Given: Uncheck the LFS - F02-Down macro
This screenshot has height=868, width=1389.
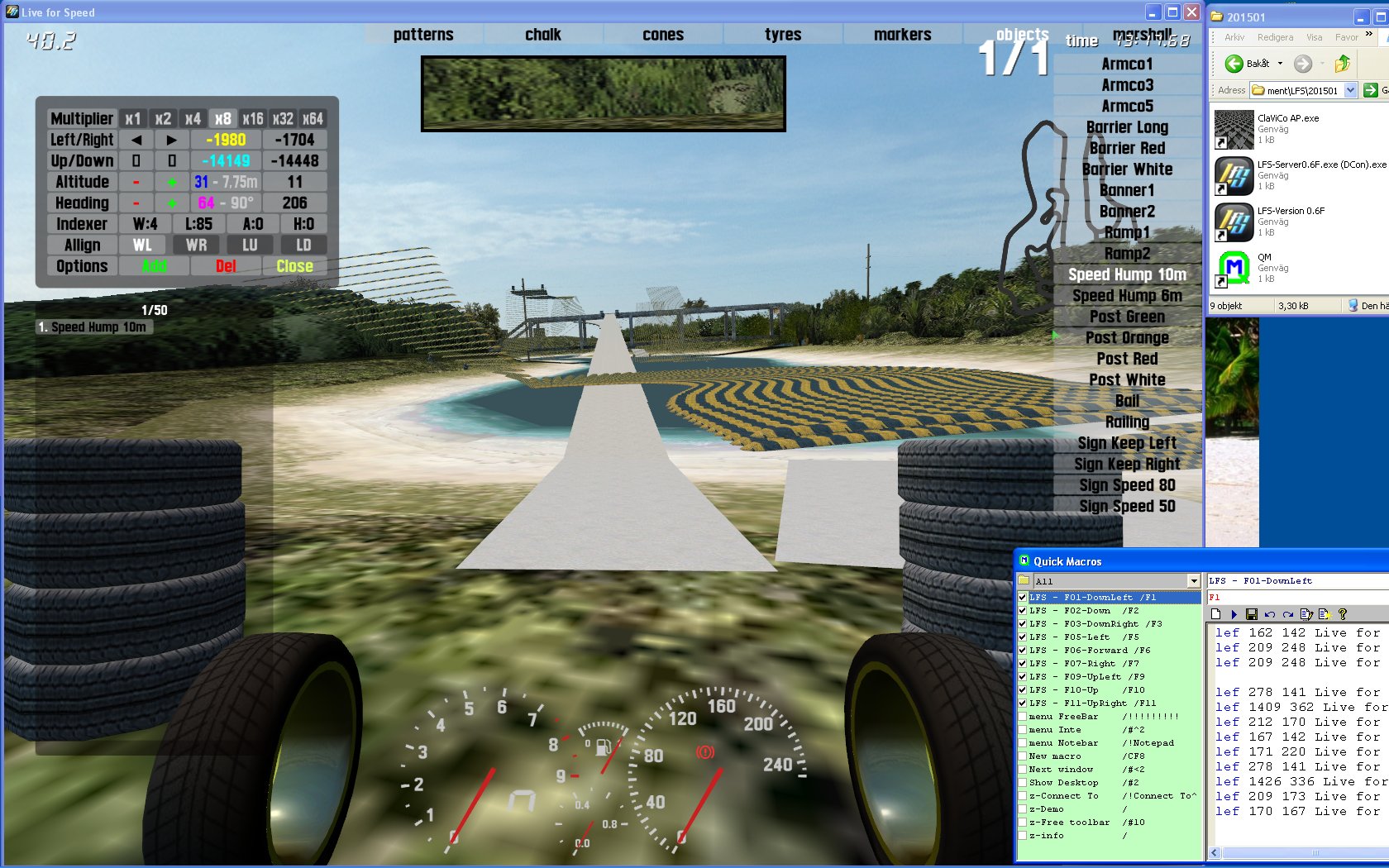Looking at the screenshot, I should (1023, 610).
